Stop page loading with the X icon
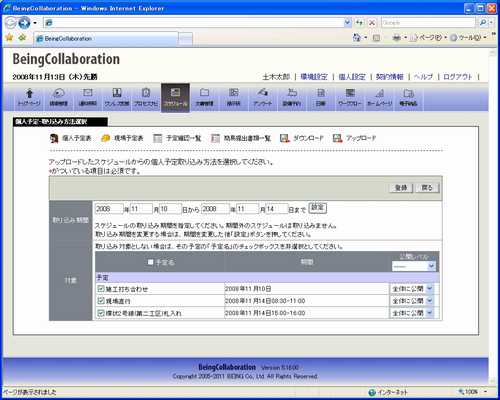500x400 pixels. (x=372, y=23)
